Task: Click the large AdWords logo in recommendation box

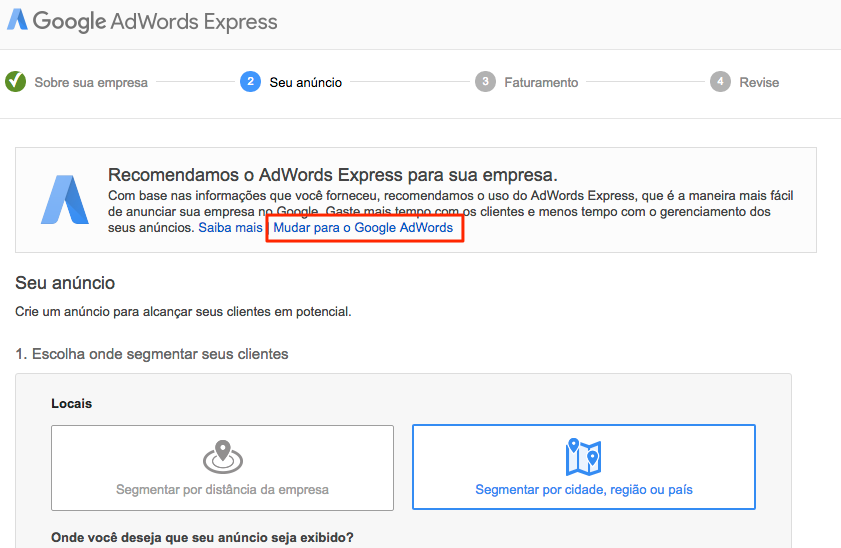Action: coord(65,199)
